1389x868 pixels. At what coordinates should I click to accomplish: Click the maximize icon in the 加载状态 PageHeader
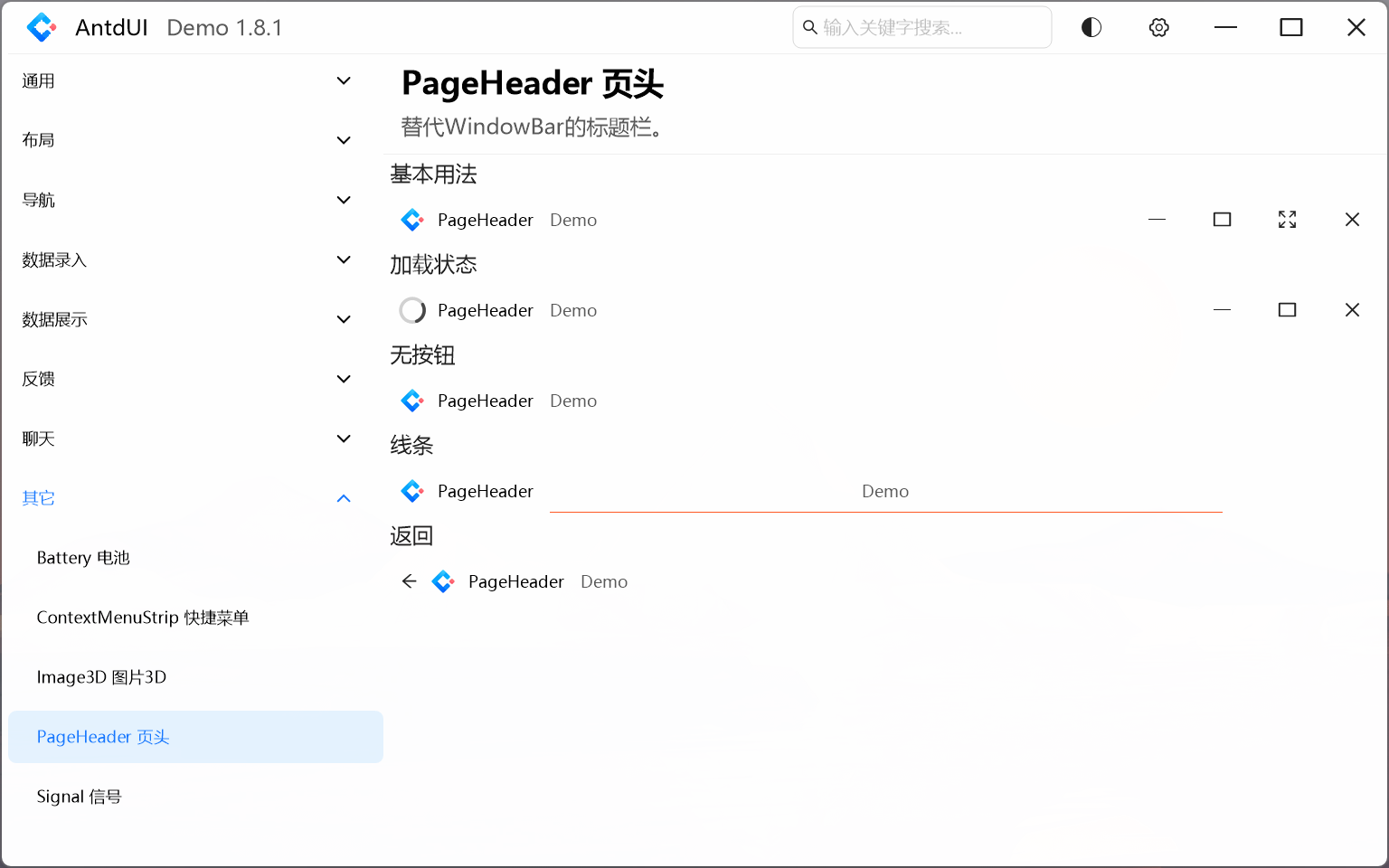click(x=1287, y=309)
